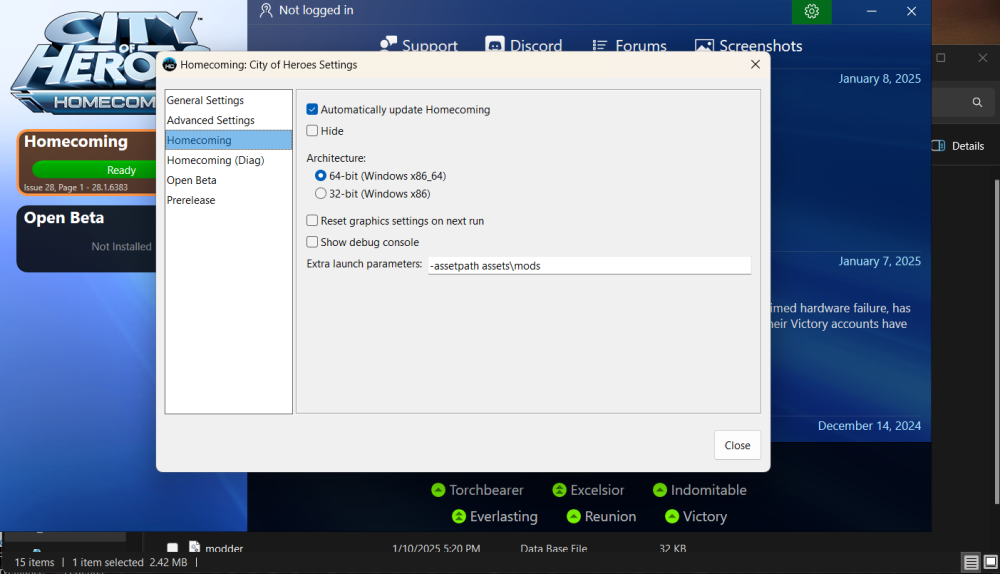The image size is (1000, 574).
Task: Uncheck Automatically update Homecoming
Action: click(x=313, y=110)
